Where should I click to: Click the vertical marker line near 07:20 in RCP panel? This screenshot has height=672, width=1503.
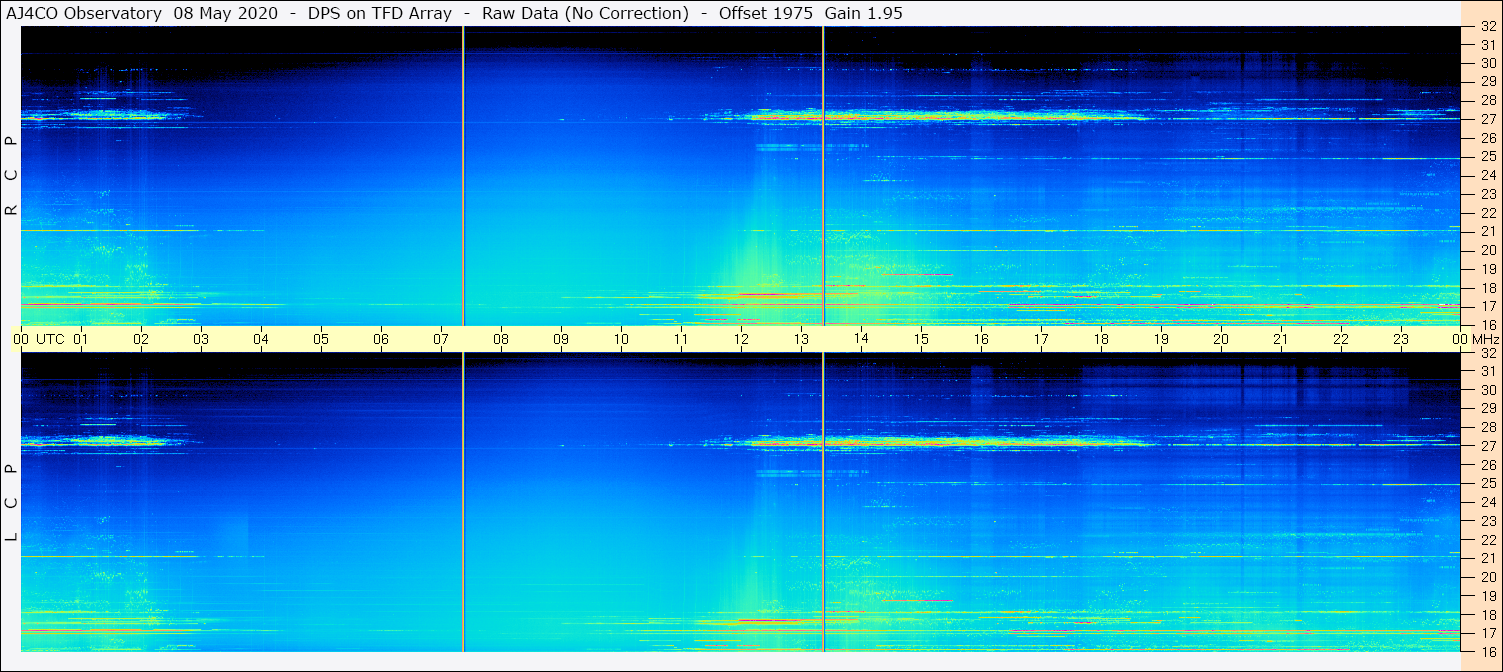click(x=463, y=176)
